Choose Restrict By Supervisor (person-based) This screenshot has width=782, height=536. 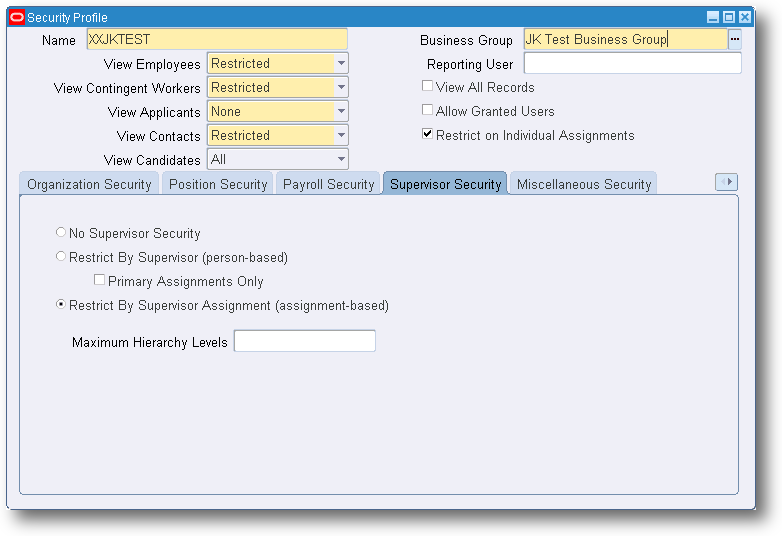tap(61, 256)
